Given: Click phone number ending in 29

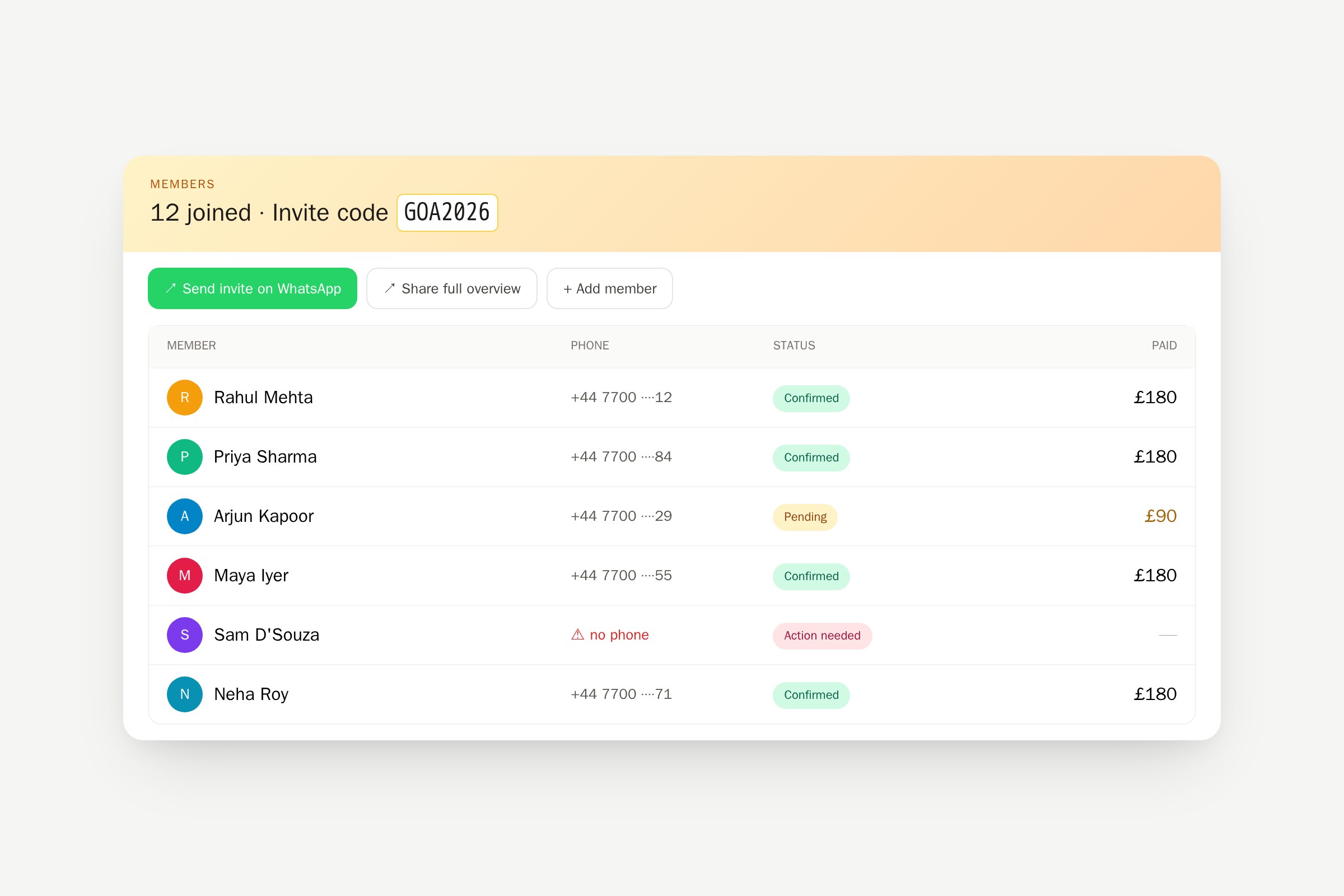Looking at the screenshot, I should pyautogui.click(x=621, y=516).
